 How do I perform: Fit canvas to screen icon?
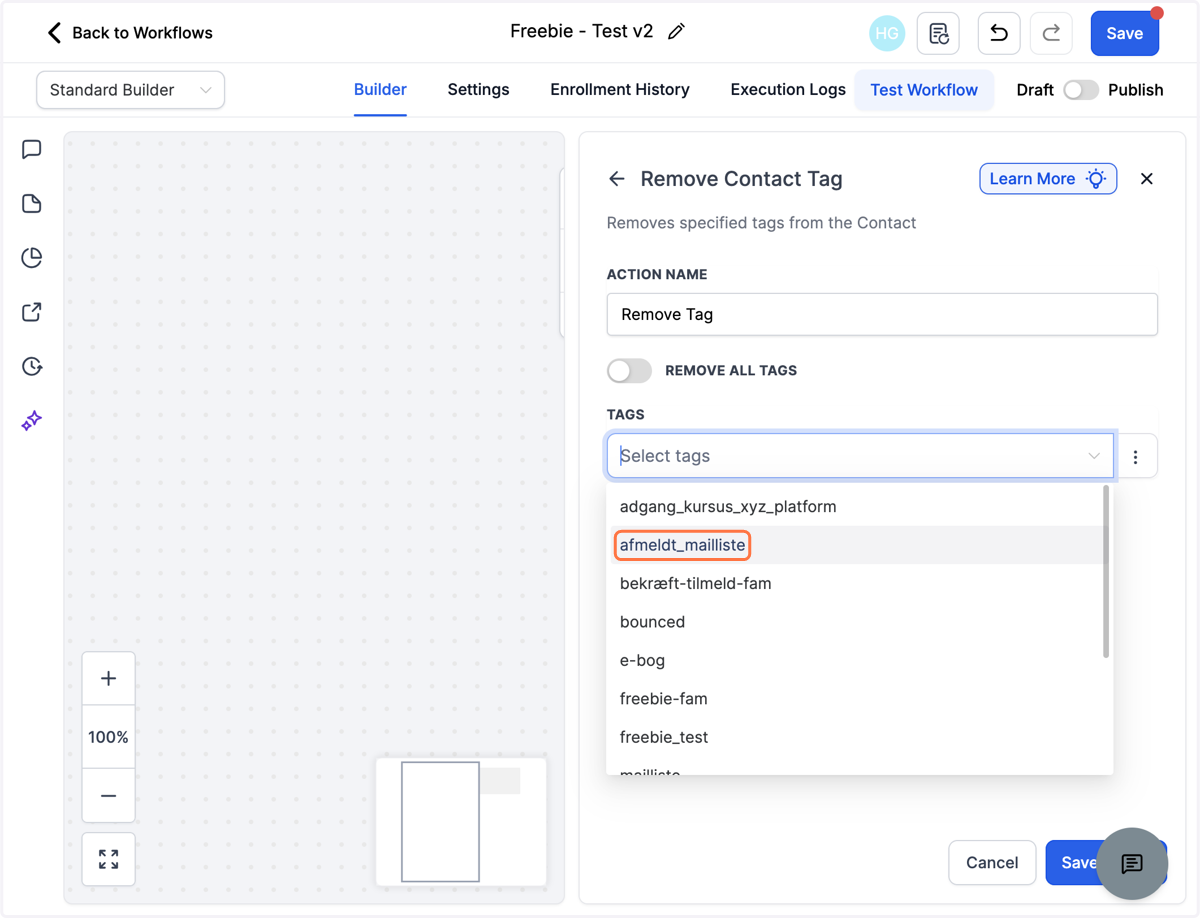[108, 859]
